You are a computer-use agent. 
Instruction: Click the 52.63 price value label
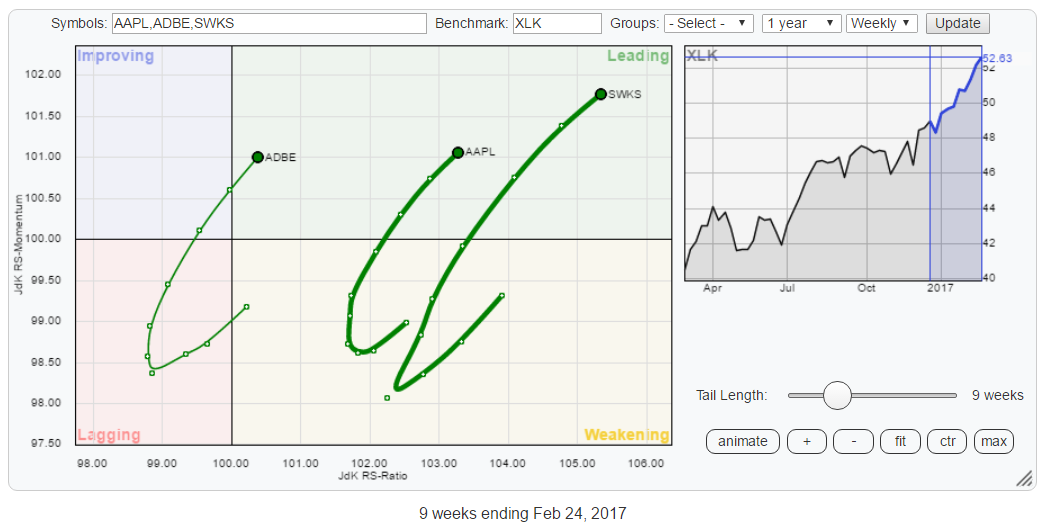(x=998, y=58)
